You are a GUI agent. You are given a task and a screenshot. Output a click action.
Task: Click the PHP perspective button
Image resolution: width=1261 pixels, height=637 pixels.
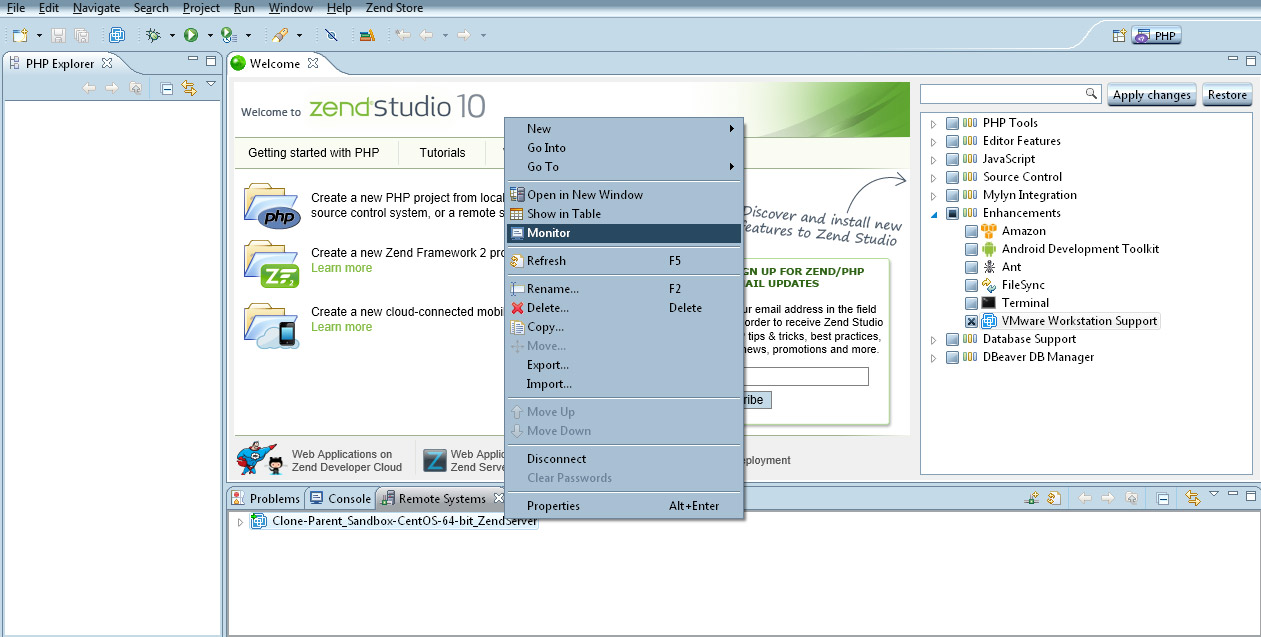1156,36
